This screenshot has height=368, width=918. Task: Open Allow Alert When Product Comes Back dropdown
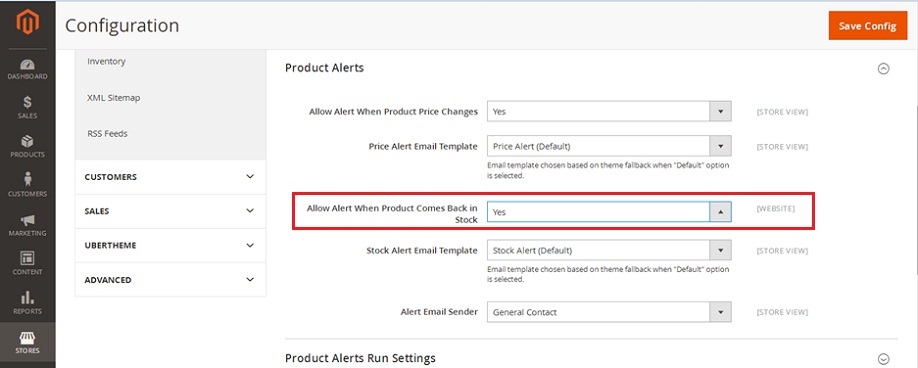609,212
